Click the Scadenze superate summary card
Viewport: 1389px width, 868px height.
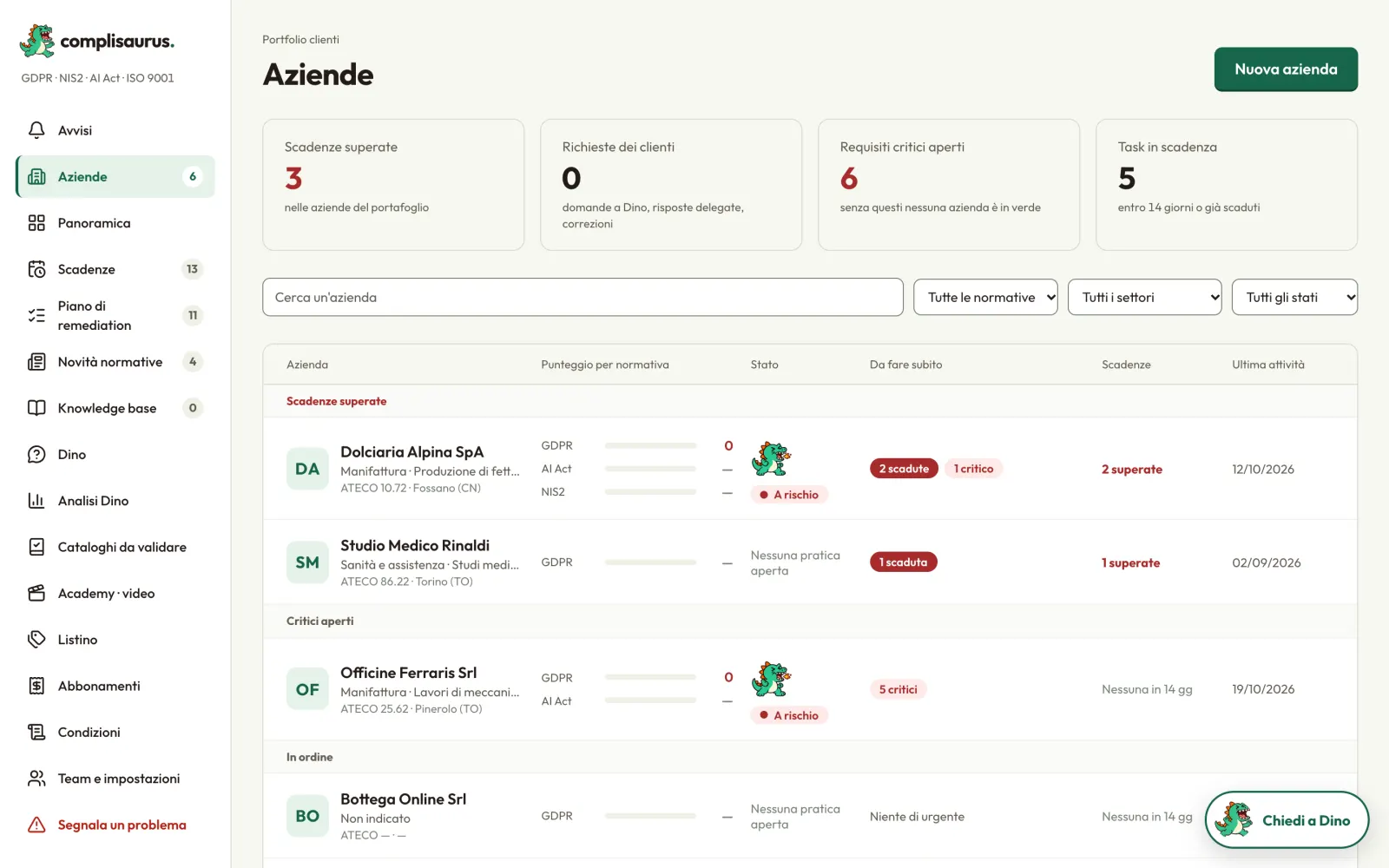393,185
